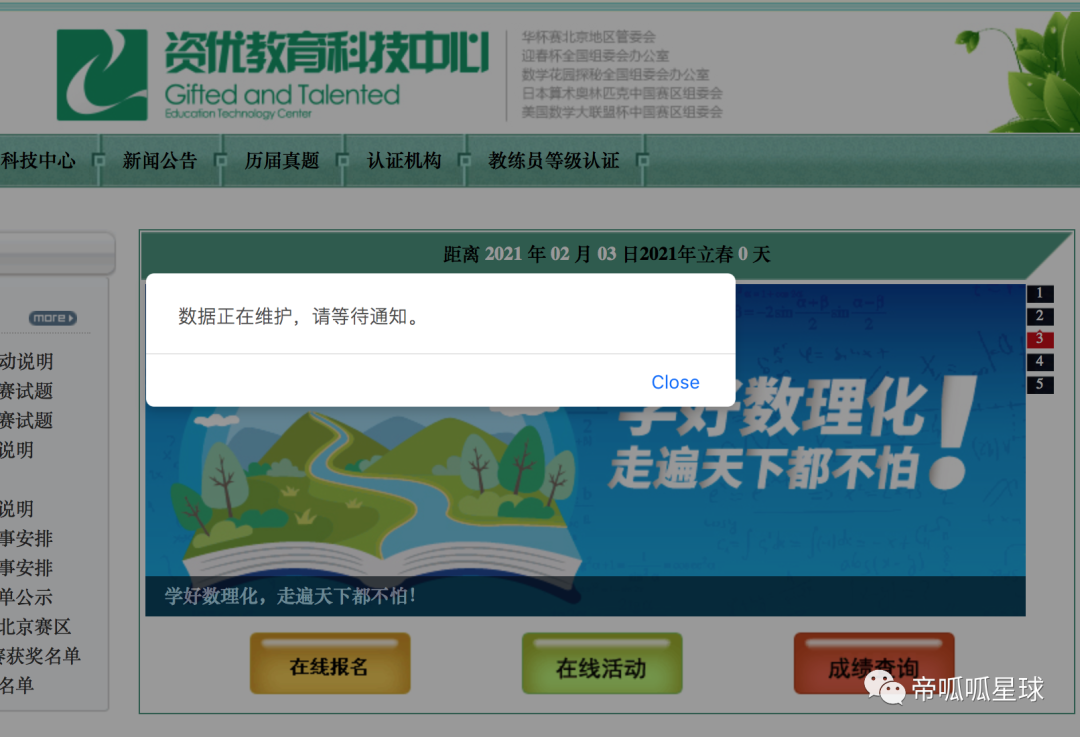The image size is (1080, 737).
Task: Dismiss the maintenance dialog with Close
Action: 675,382
